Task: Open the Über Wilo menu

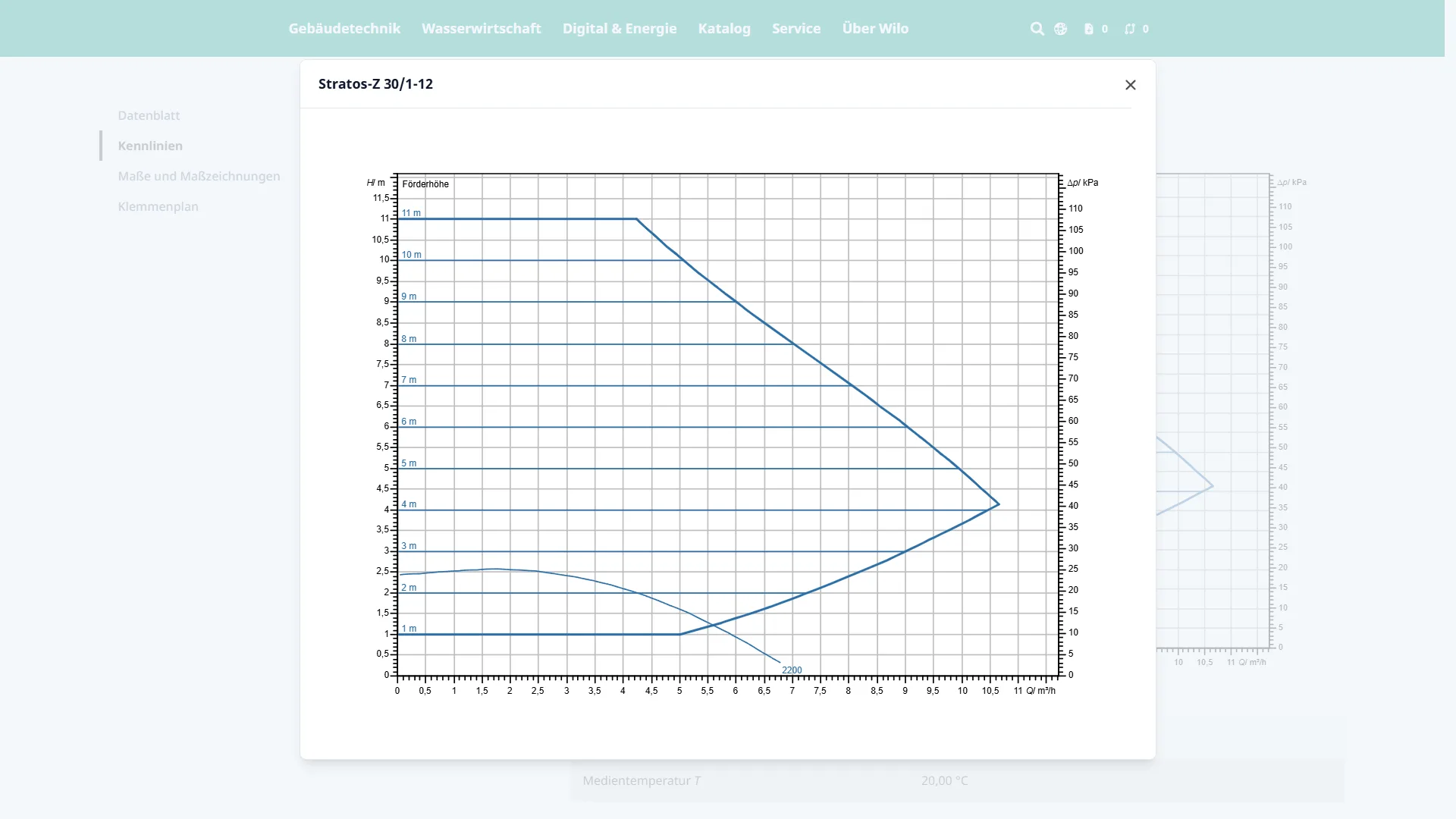Action: point(875,28)
